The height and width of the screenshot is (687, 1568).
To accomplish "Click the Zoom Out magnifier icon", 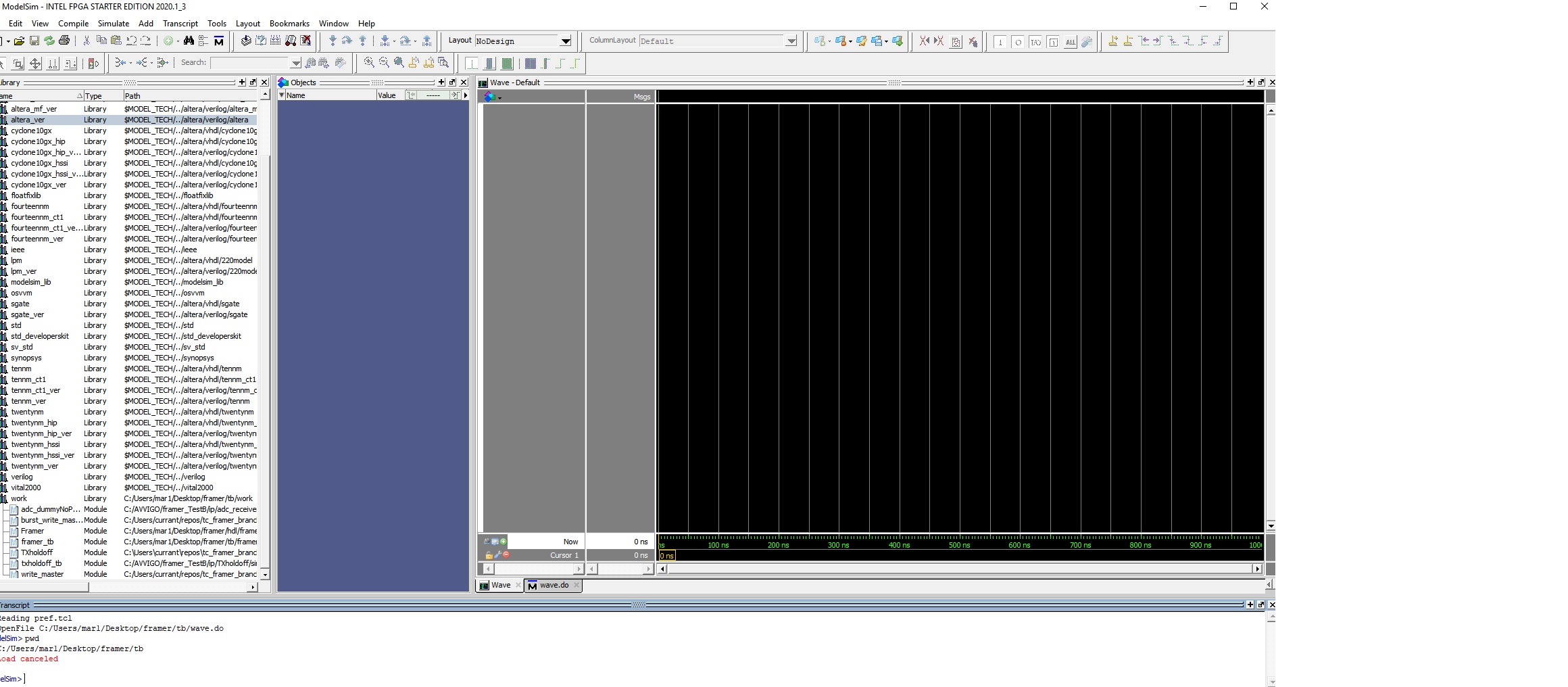I will 384,63.
